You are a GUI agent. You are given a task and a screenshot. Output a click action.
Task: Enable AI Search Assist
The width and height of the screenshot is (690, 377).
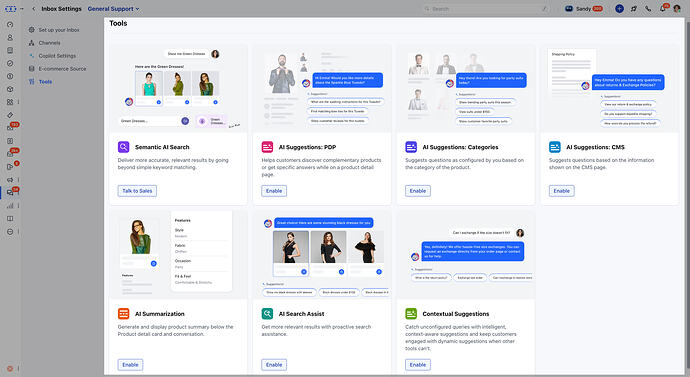[274, 365]
